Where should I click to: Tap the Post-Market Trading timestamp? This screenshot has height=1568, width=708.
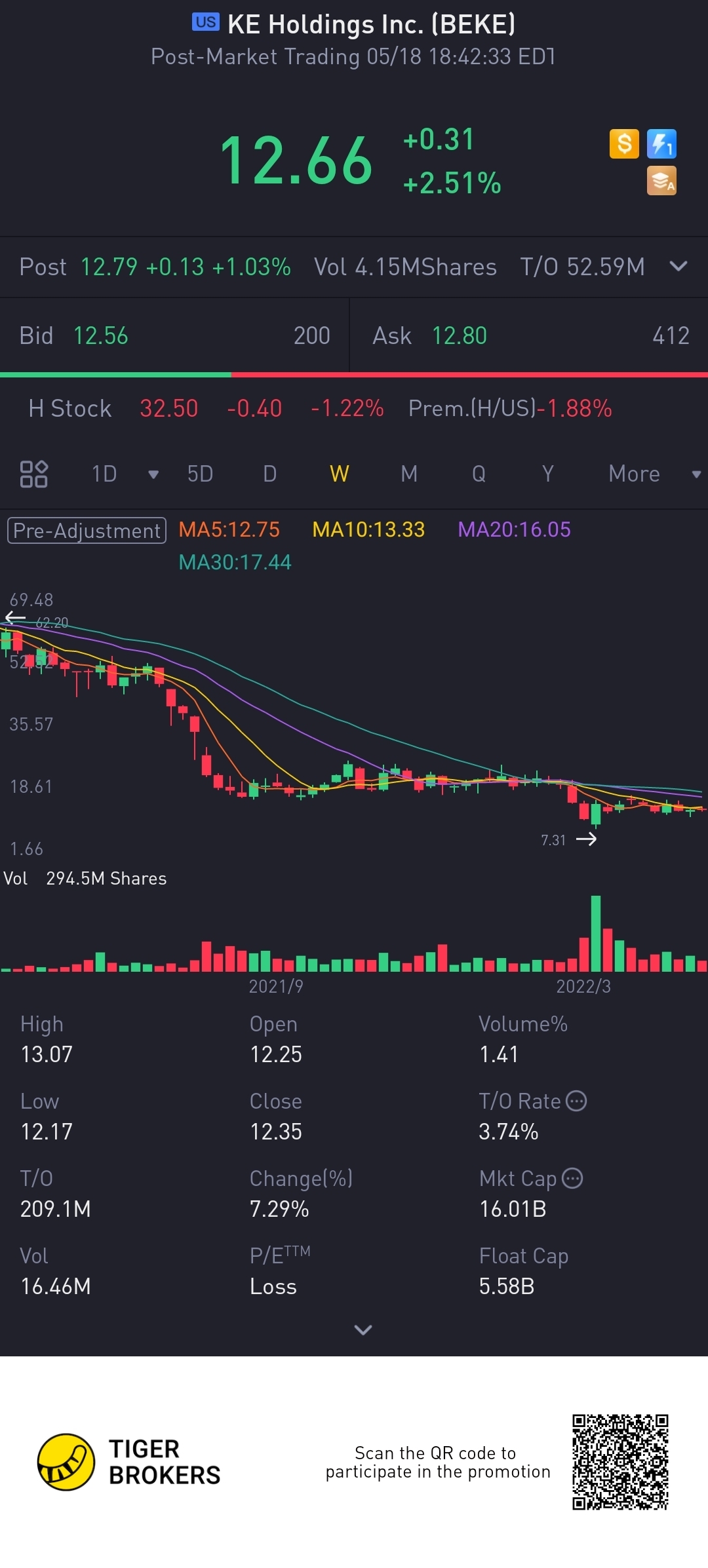353,56
